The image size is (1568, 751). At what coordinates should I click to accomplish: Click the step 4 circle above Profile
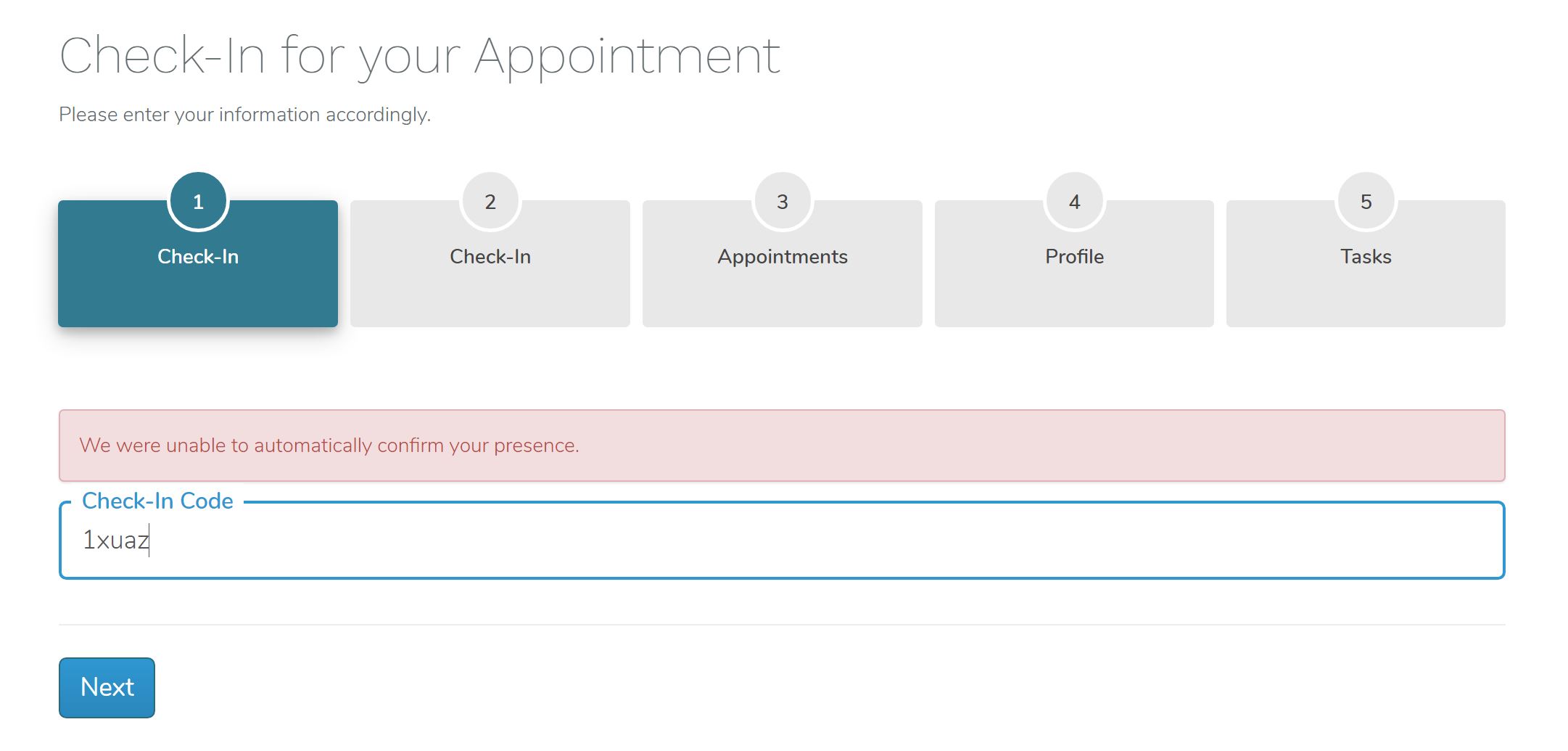[1074, 201]
